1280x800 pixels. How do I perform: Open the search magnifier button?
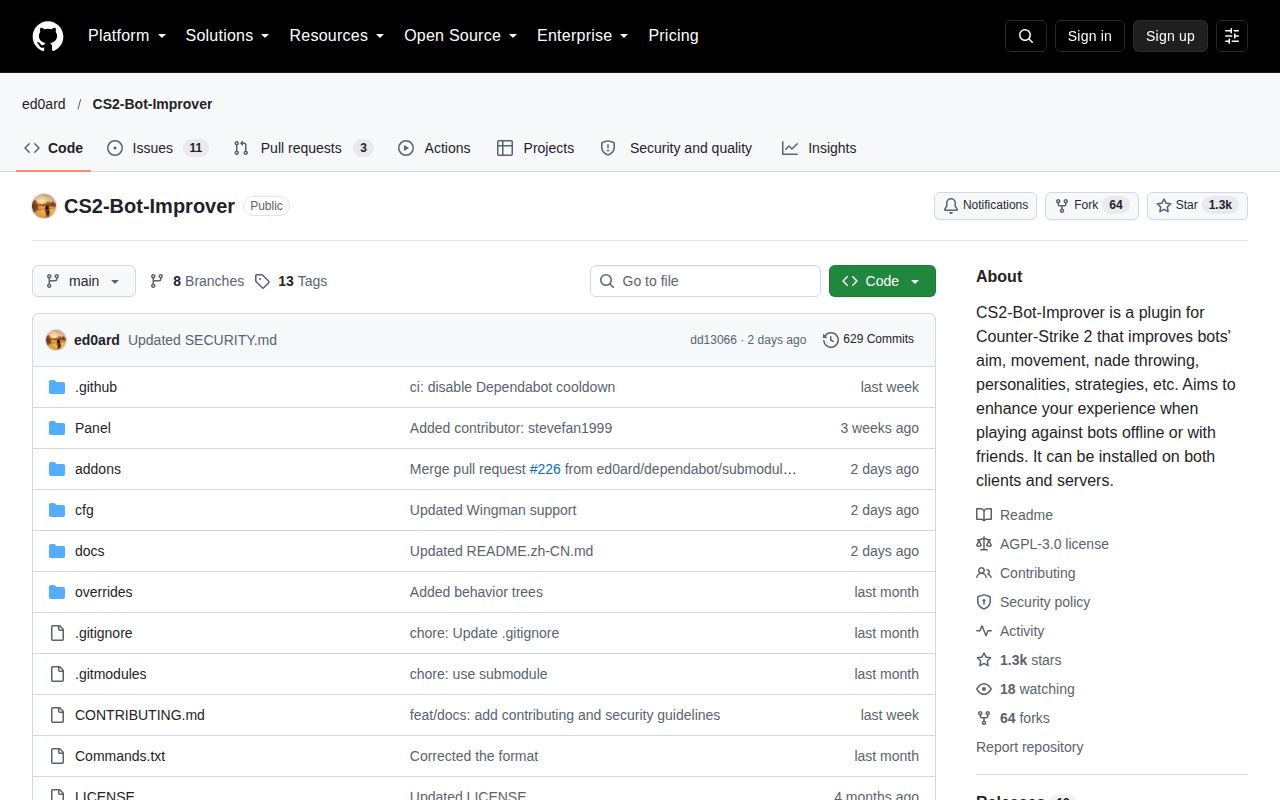click(x=1026, y=36)
